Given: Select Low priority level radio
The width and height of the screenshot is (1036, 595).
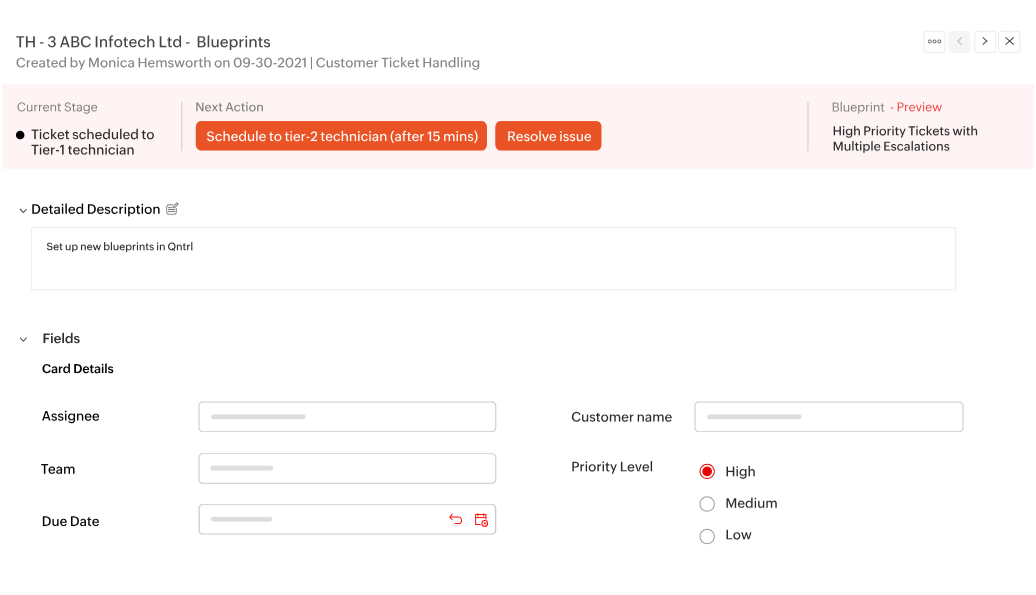Looking at the screenshot, I should (x=707, y=536).
